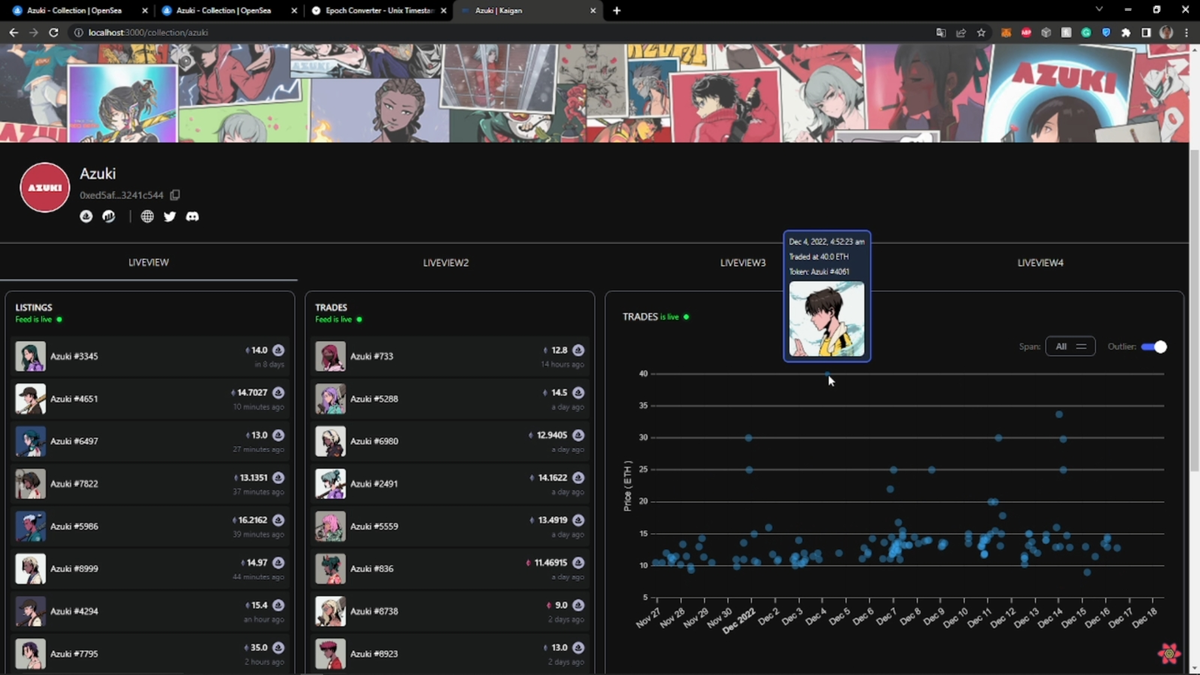Close the Azuki | Kaigan browser tab

[x=593, y=11]
